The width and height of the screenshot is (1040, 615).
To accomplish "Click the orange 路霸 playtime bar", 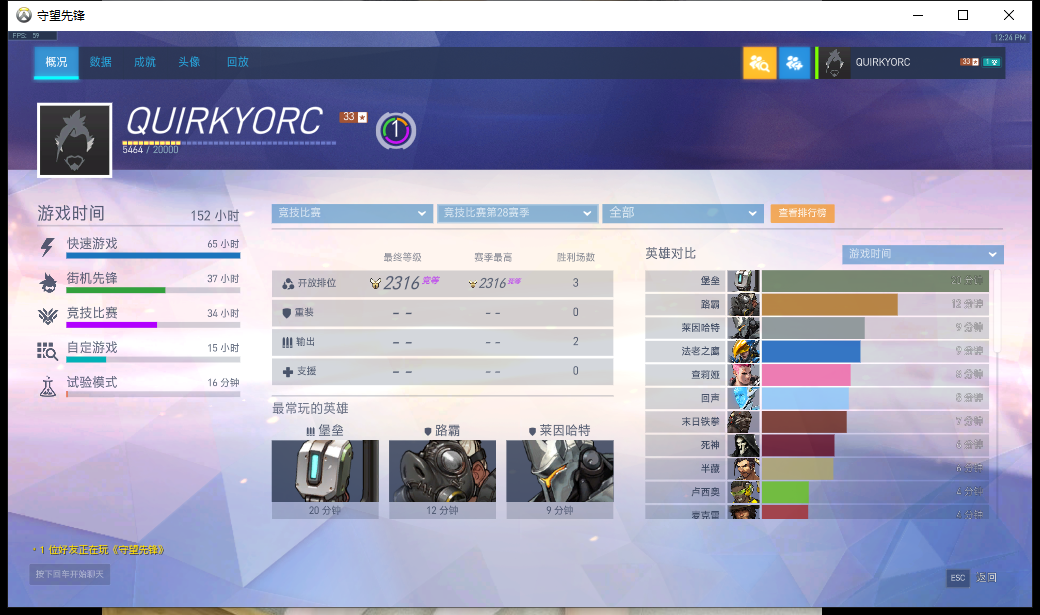I will coord(830,305).
